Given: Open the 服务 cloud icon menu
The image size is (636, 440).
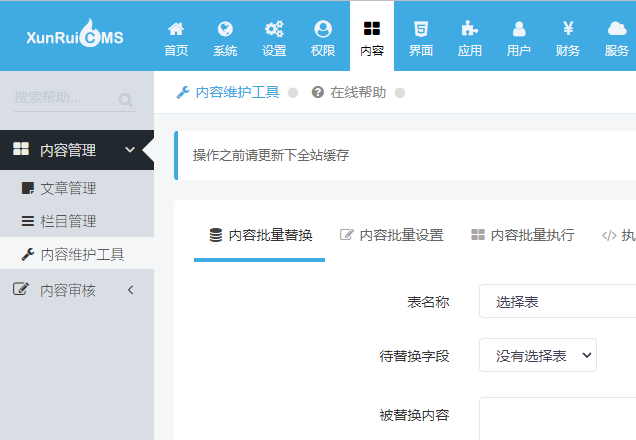Looking at the screenshot, I should point(617,29).
